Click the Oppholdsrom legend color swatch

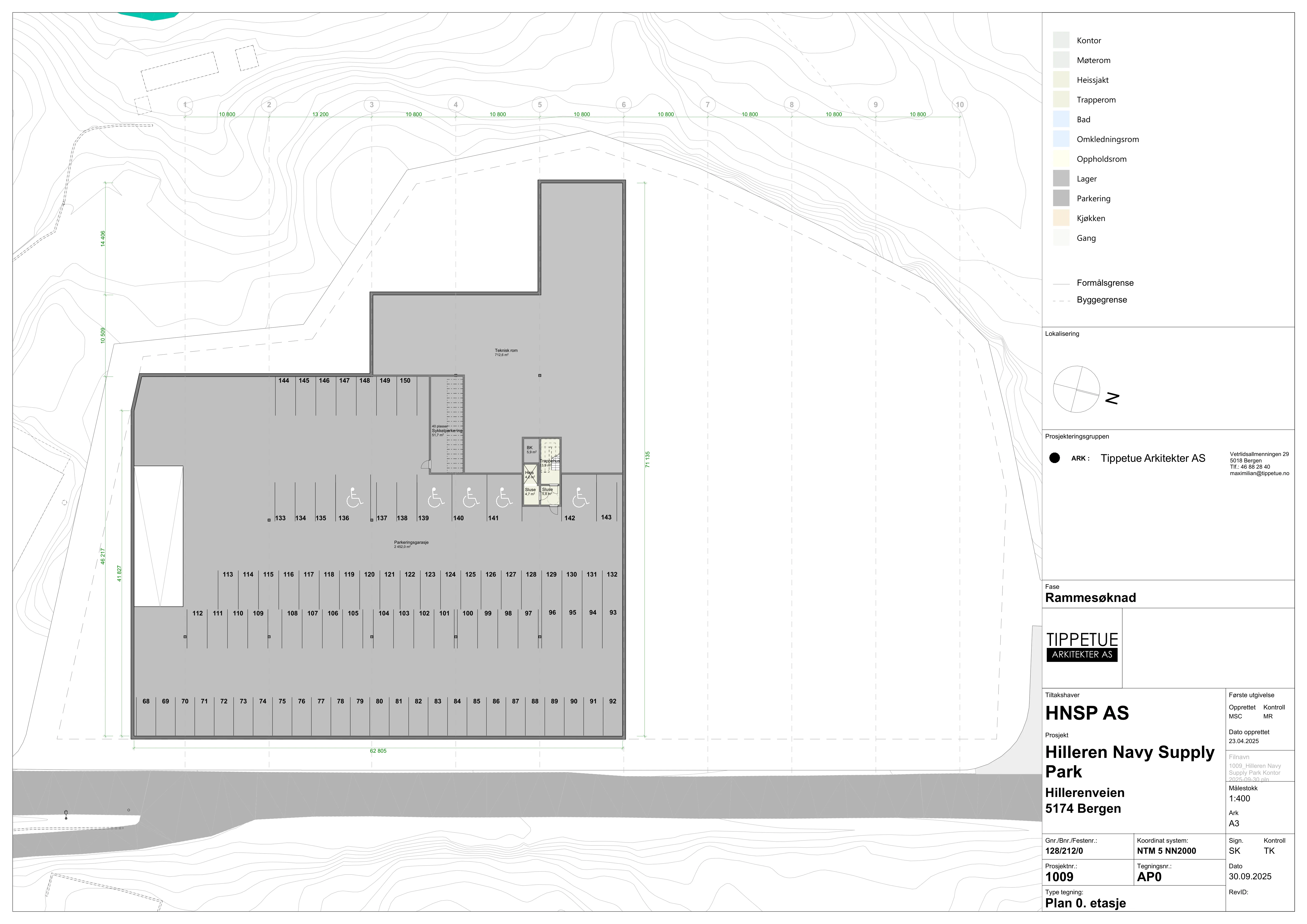click(x=1061, y=159)
